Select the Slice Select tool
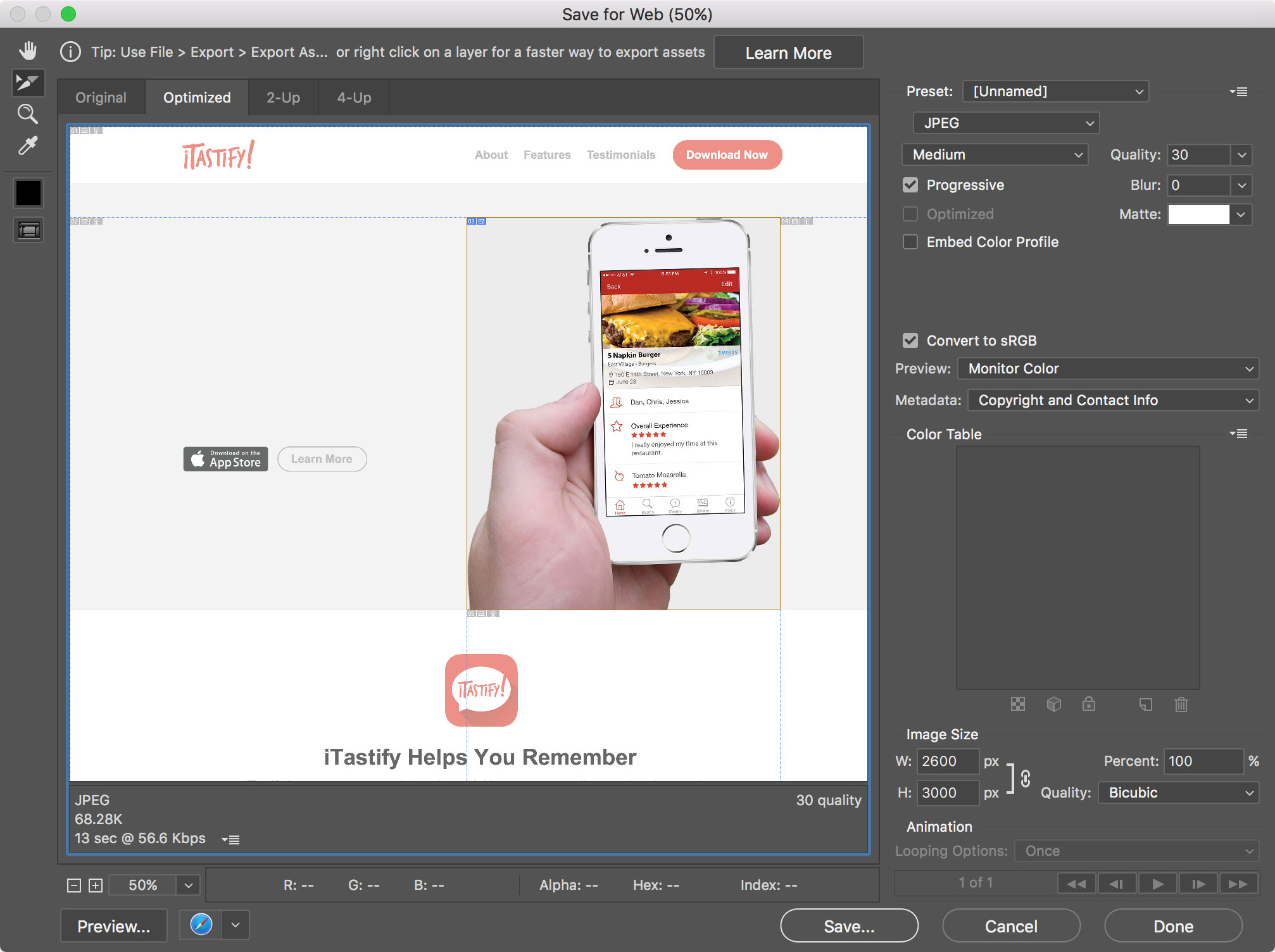 [28, 83]
